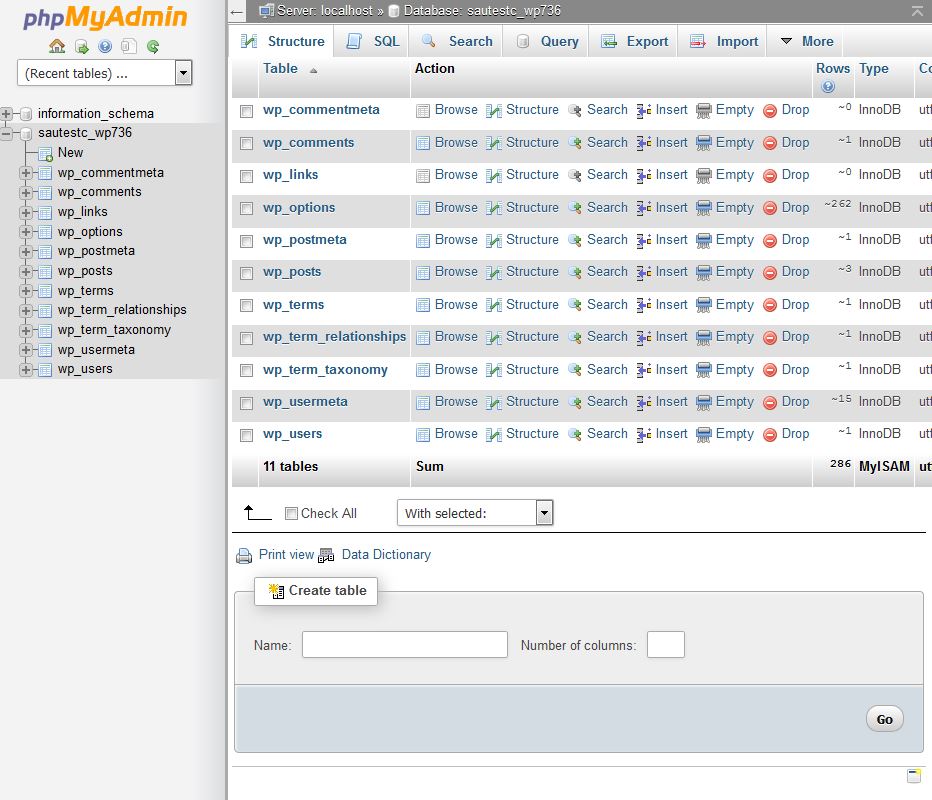The image size is (932, 800).
Task: Open the More tab dropdown
Action: coord(805,41)
